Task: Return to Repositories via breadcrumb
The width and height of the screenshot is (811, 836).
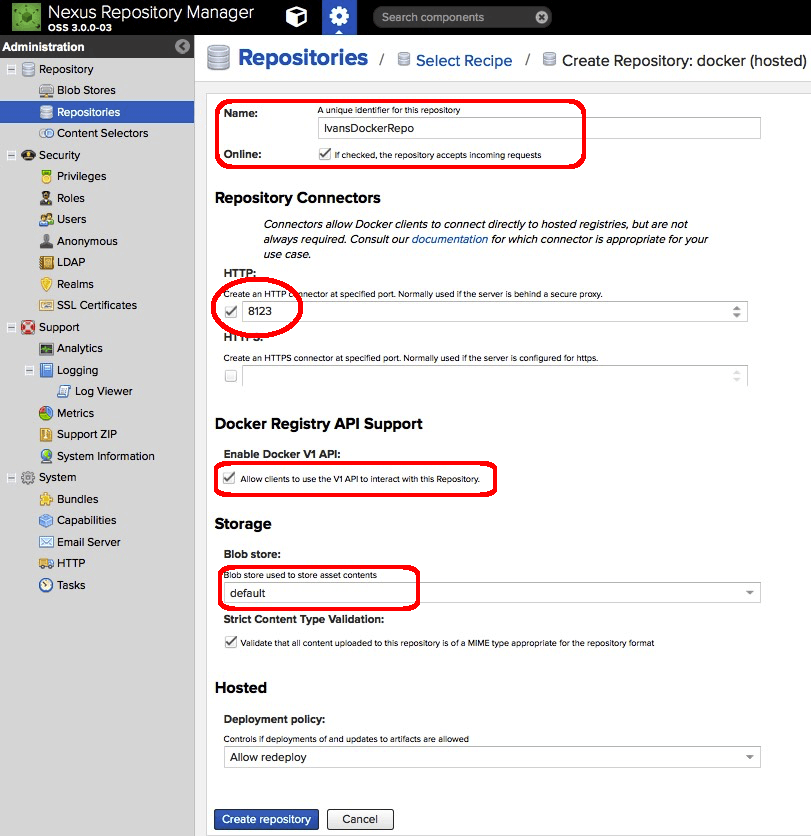Action: 303,58
